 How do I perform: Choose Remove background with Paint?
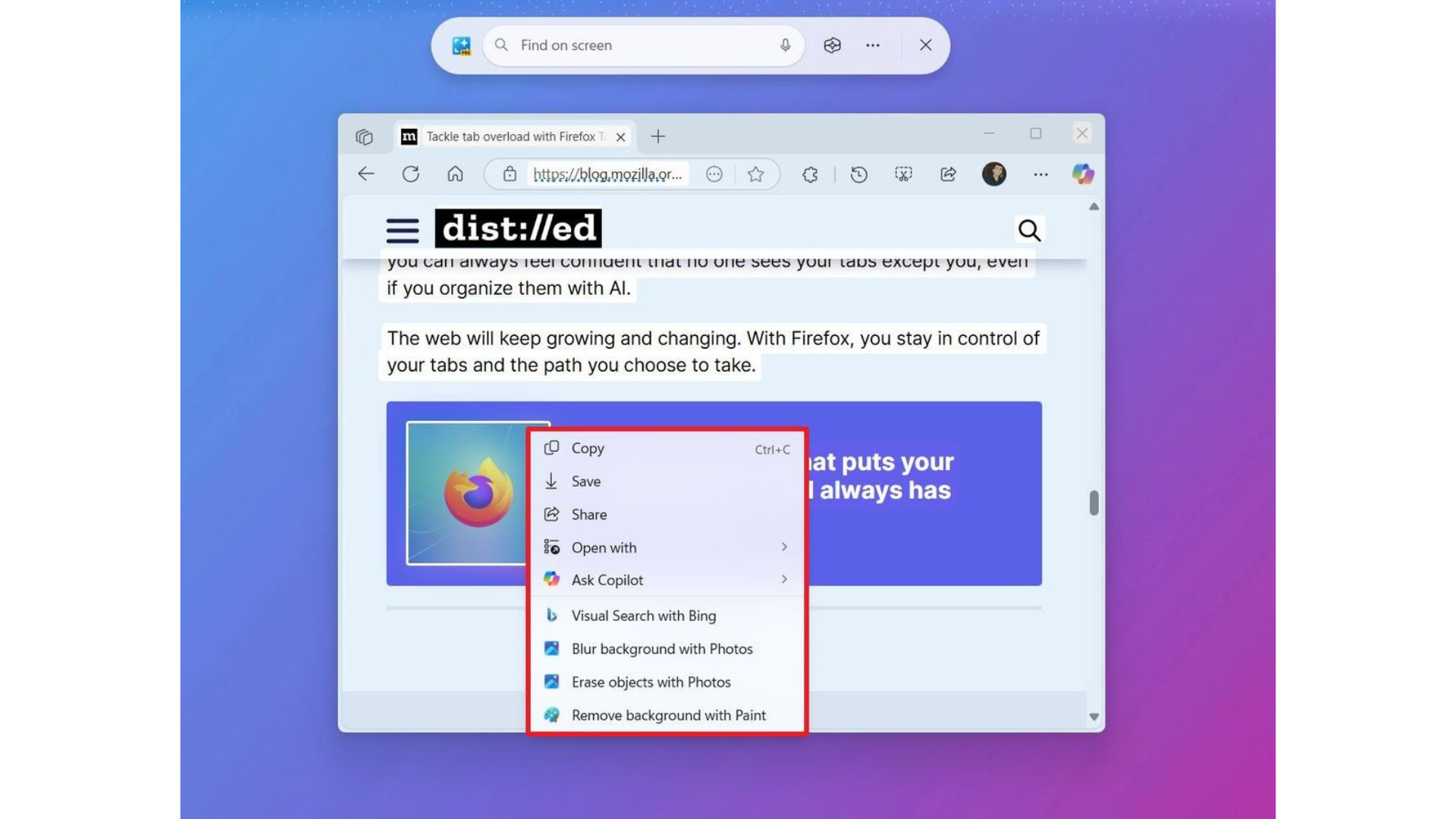[669, 714]
